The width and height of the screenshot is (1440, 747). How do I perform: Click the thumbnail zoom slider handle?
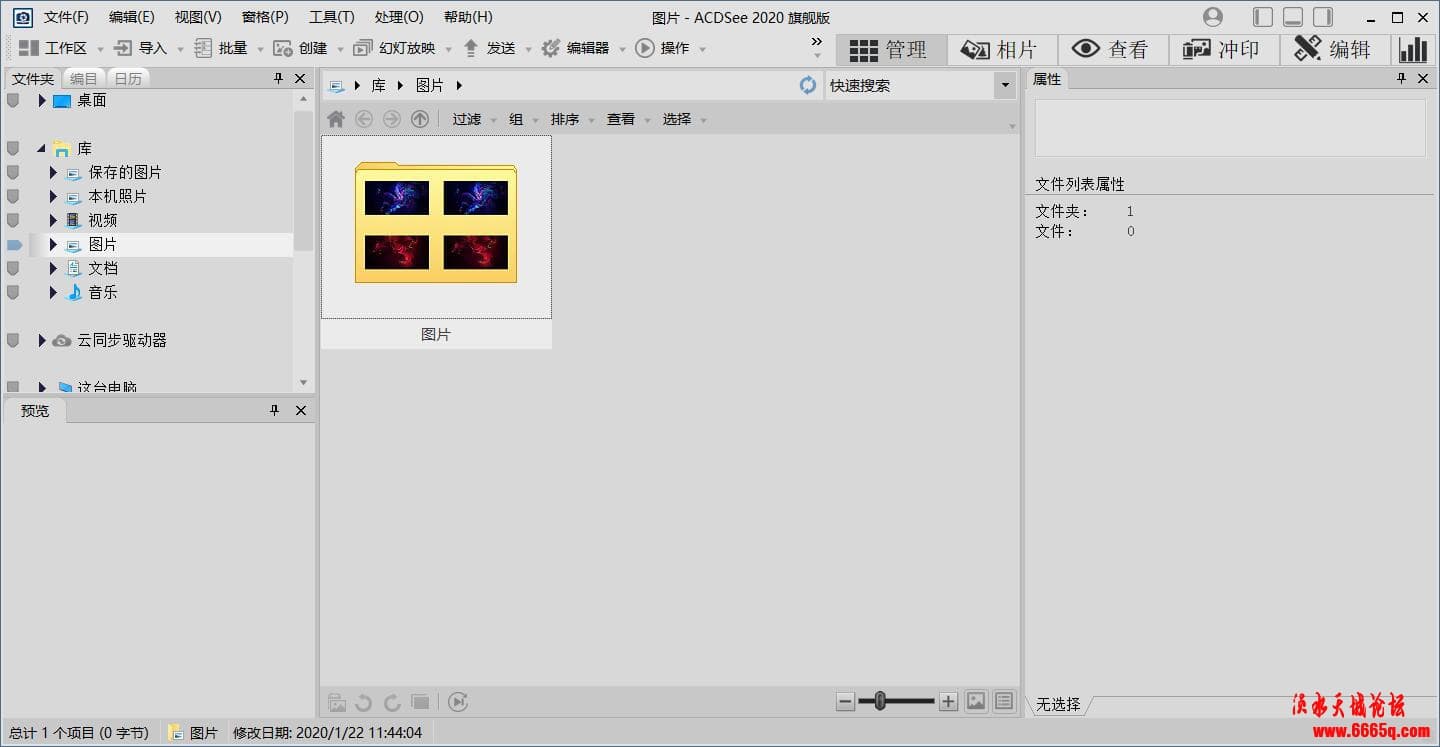[880, 701]
